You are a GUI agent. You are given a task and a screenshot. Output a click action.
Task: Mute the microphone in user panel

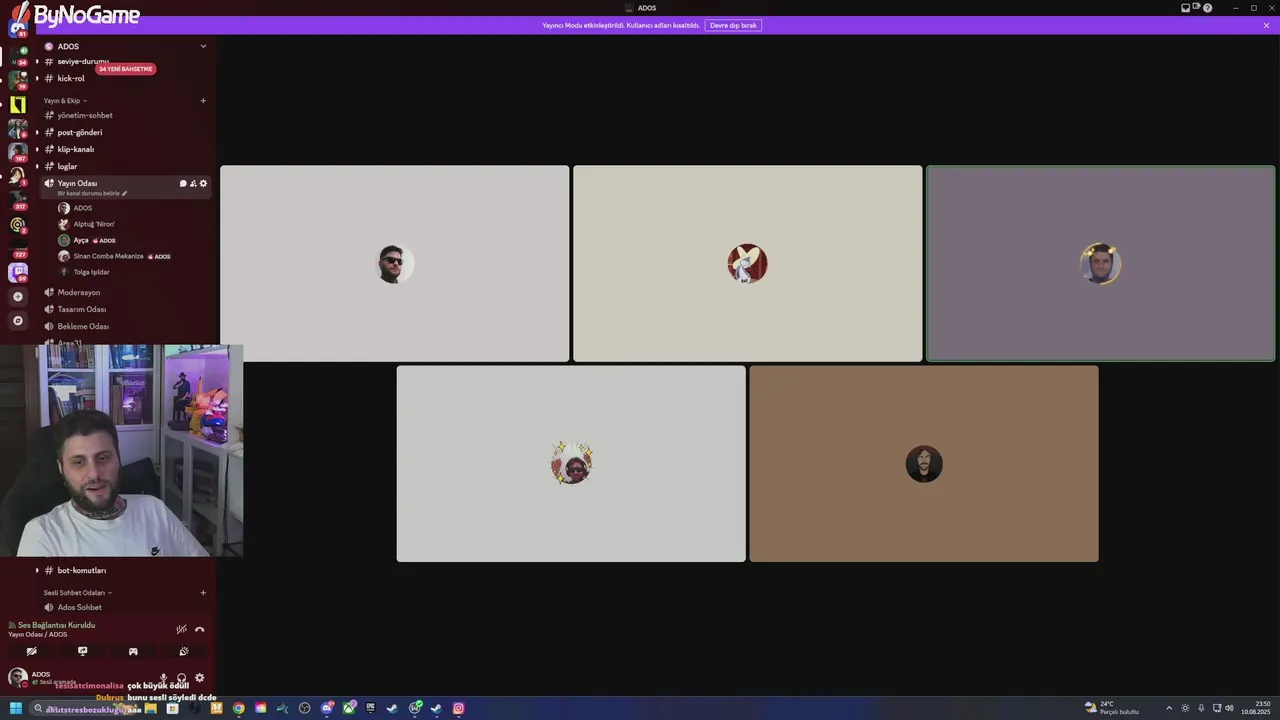(164, 678)
